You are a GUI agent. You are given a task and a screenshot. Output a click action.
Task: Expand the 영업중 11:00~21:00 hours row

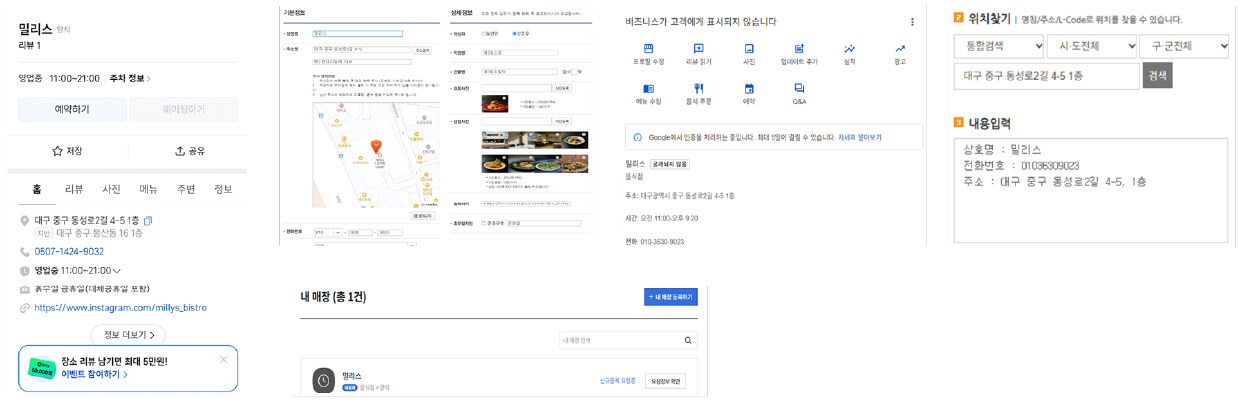(x=77, y=270)
